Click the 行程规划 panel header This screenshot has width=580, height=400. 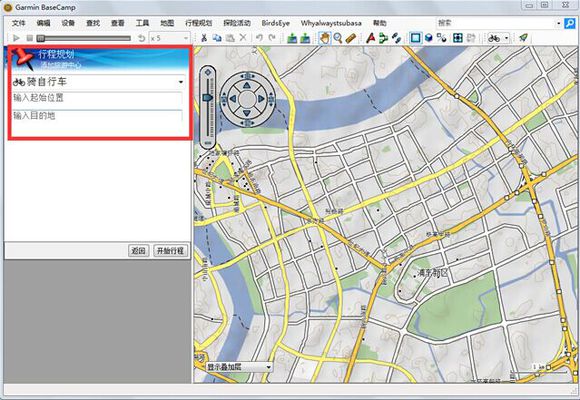(x=98, y=59)
